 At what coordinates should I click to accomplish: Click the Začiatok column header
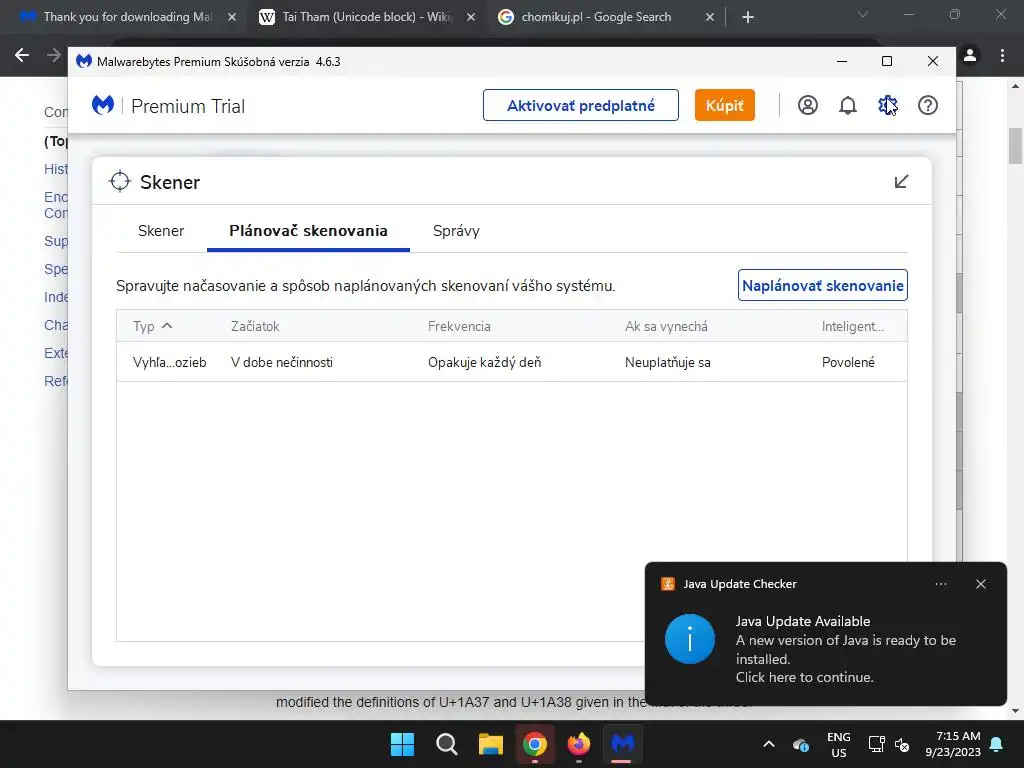point(255,326)
